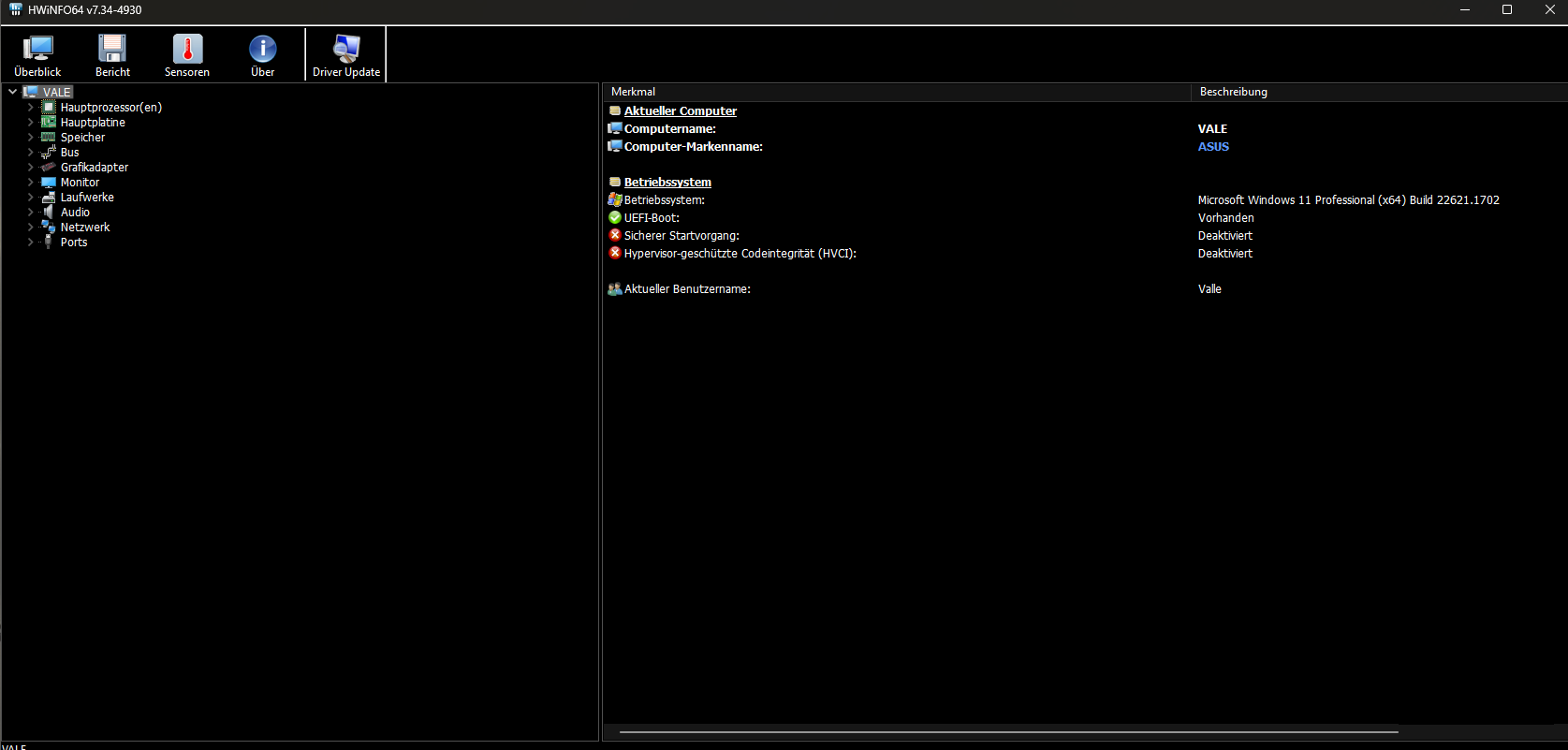Expand the Monitor node
Viewport: 1568px width, 750px height.
pyautogui.click(x=30, y=182)
